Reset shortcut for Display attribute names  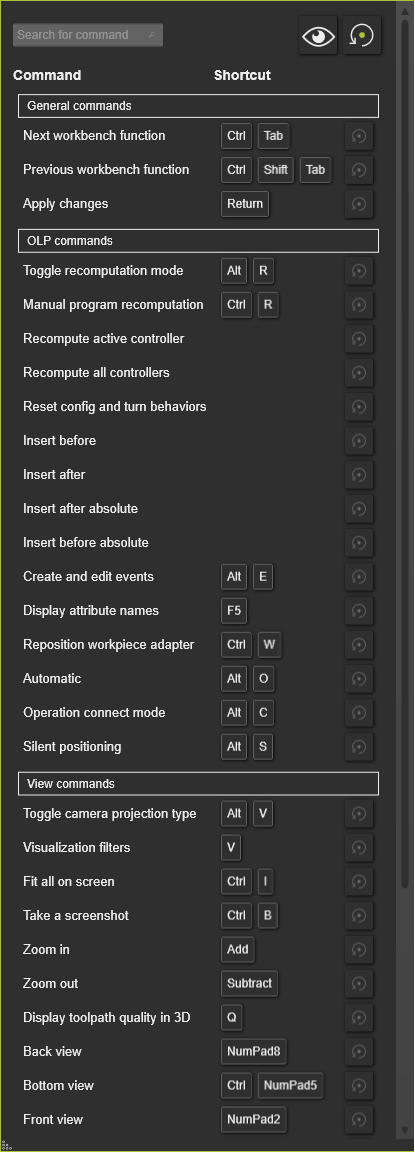(359, 611)
